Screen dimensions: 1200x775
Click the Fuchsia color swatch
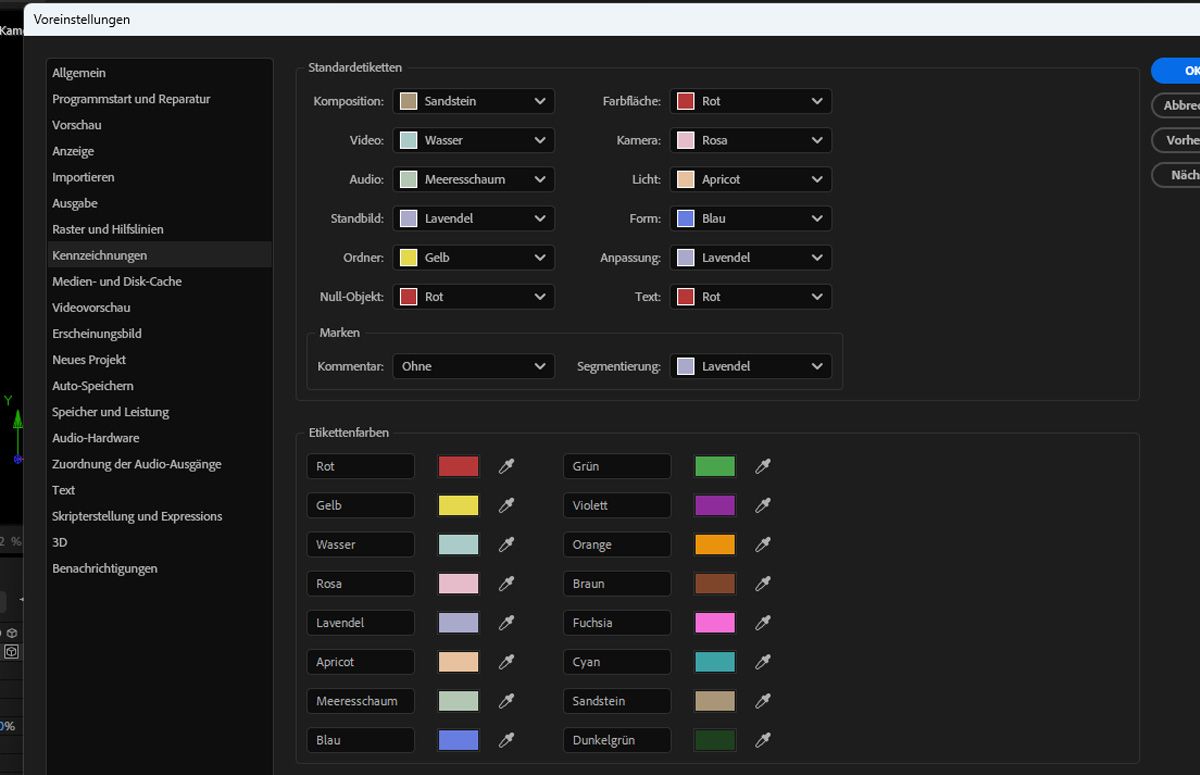(715, 623)
